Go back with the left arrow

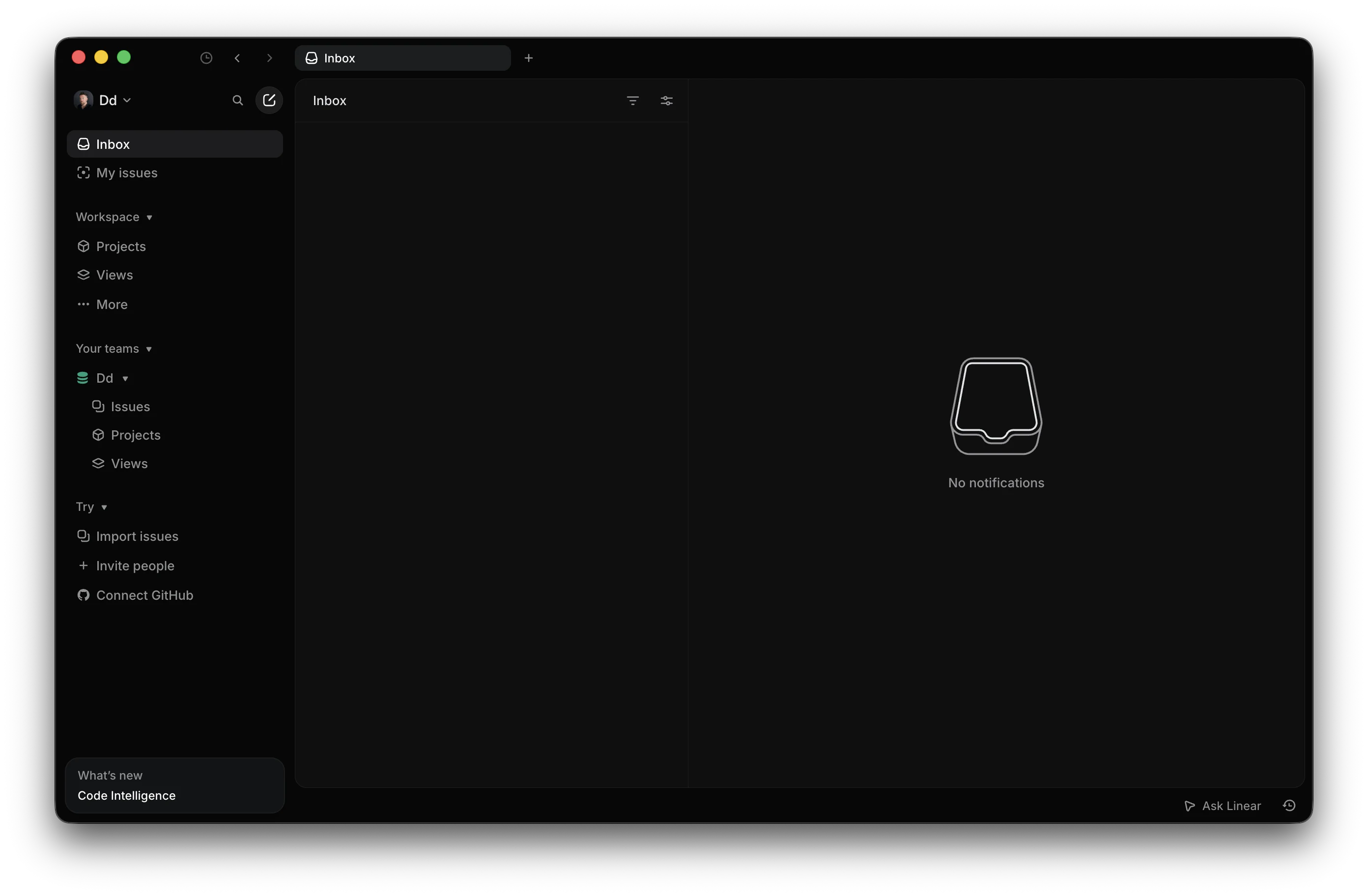[237, 58]
